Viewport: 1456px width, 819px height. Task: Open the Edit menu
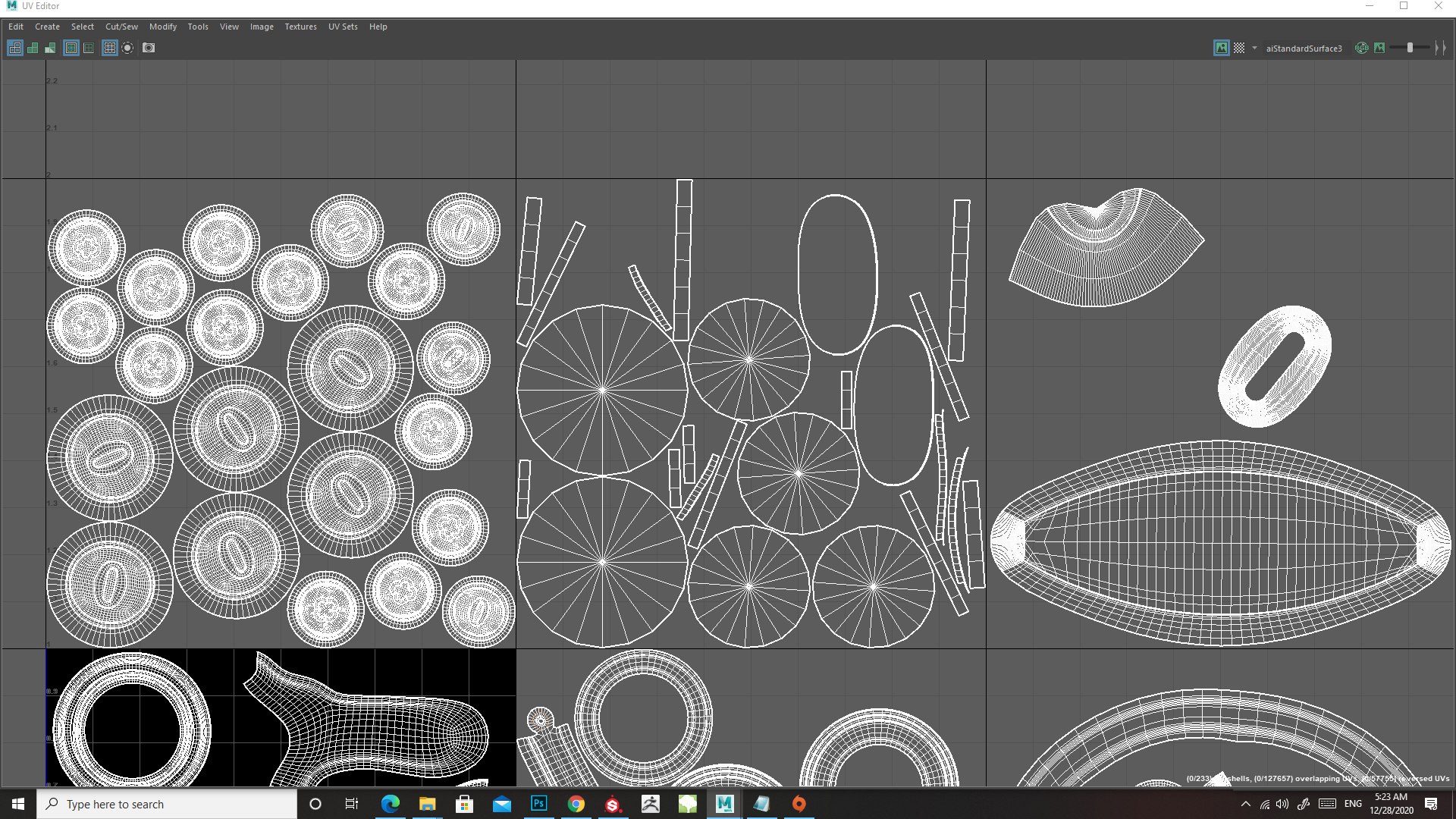coord(16,27)
